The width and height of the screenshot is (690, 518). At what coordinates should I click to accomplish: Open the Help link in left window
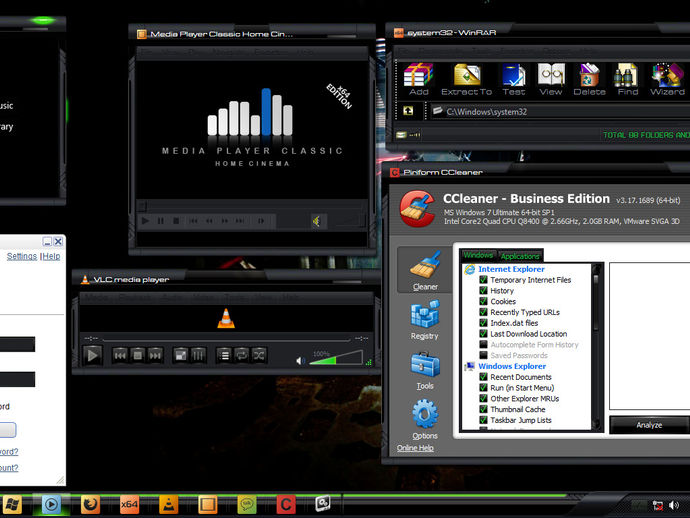(x=51, y=256)
